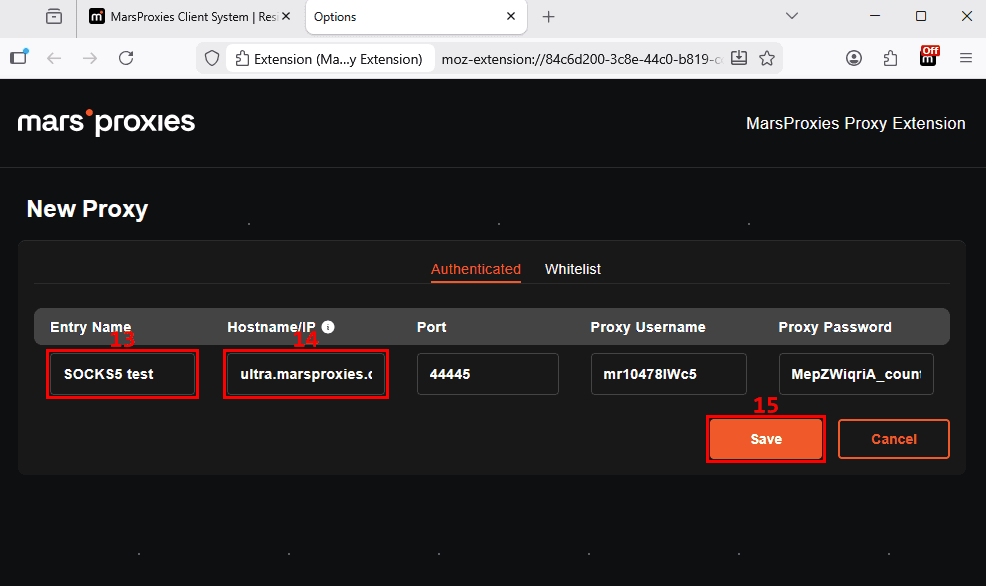Toggle the sidebar icon in the toolbar
986x586 pixels.
click(x=19, y=58)
